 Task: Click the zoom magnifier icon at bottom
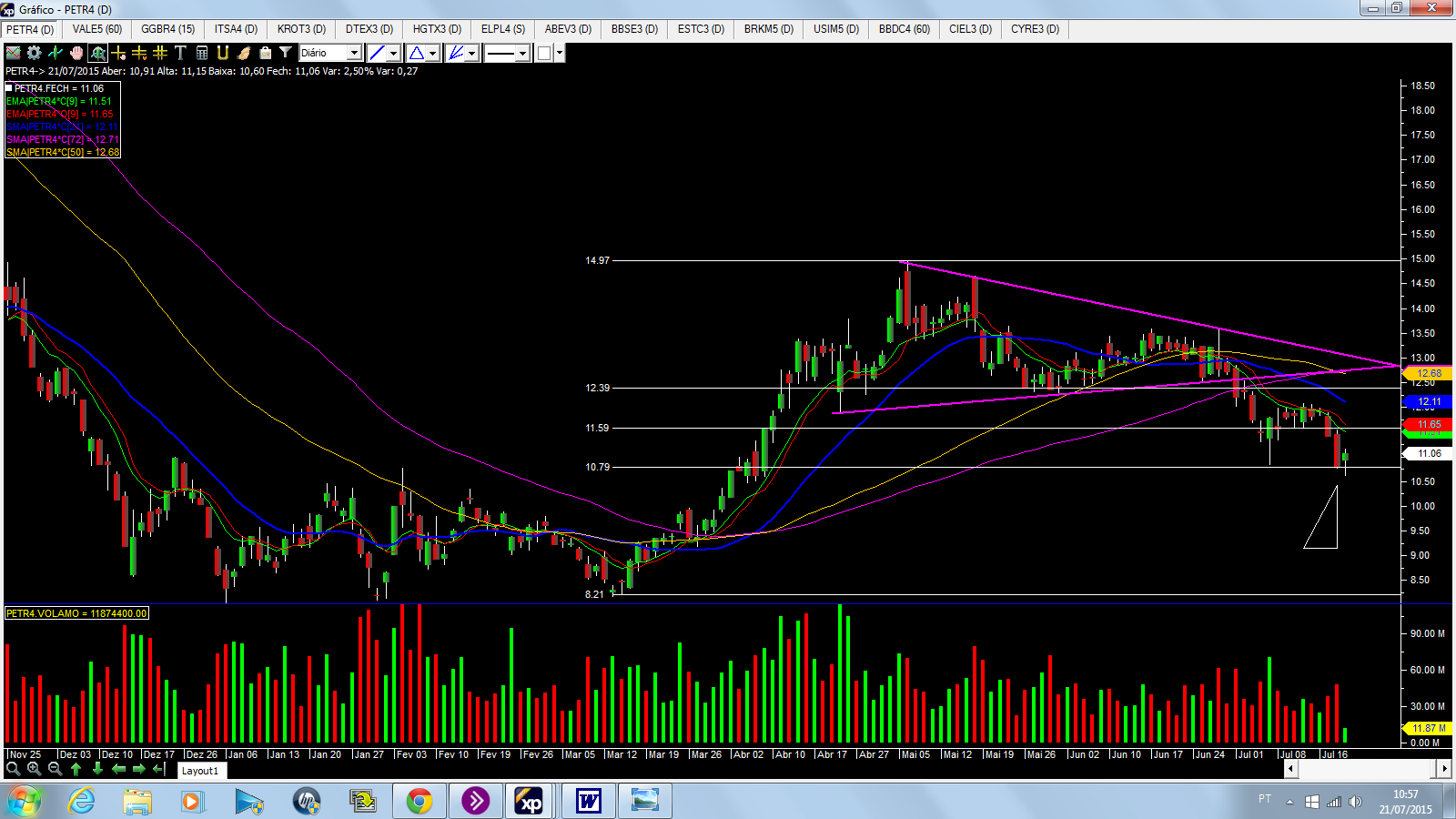[x=13, y=769]
